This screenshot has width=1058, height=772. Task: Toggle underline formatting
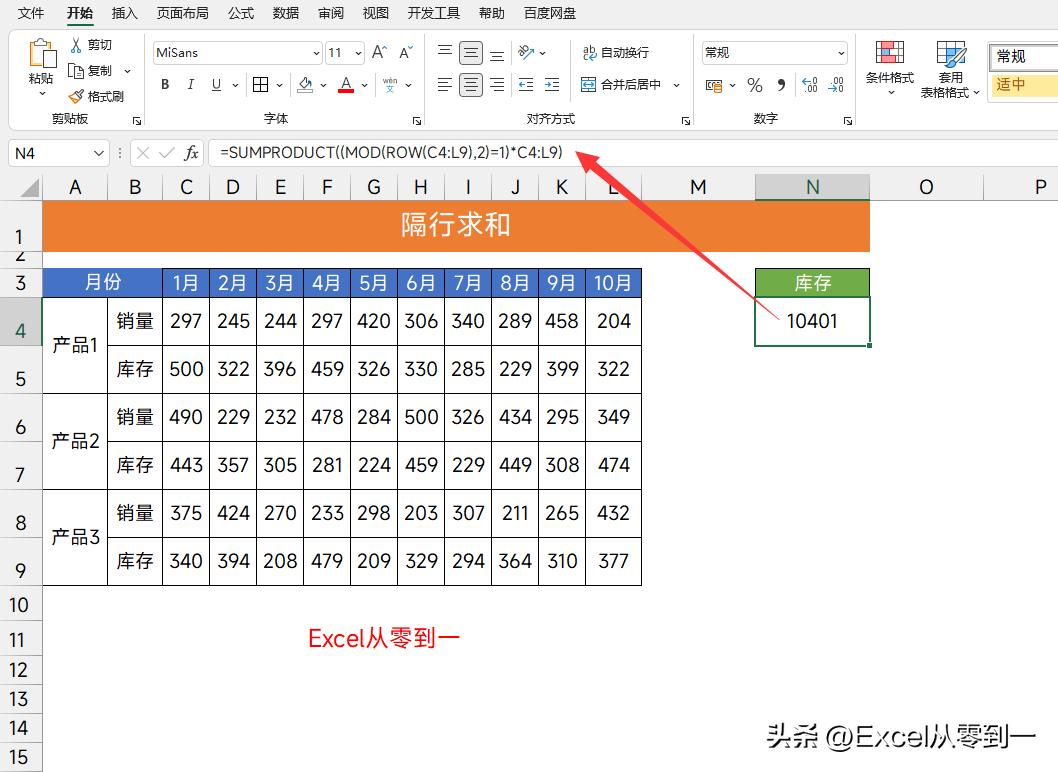click(216, 85)
